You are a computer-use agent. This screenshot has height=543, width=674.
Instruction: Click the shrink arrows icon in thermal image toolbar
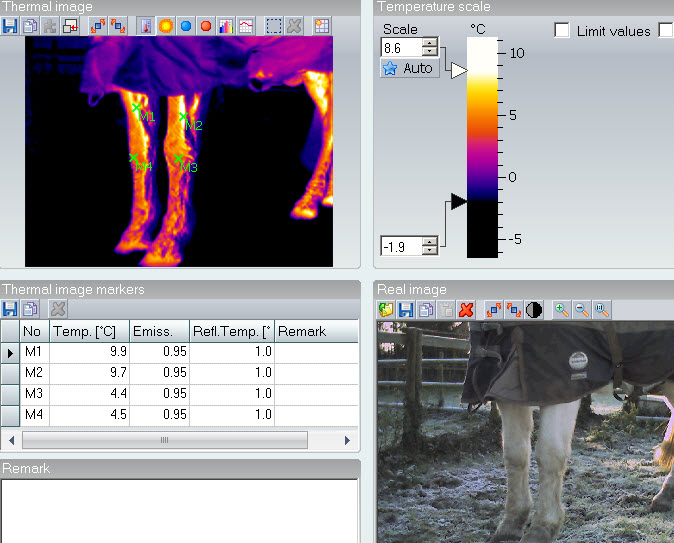[x=118, y=26]
